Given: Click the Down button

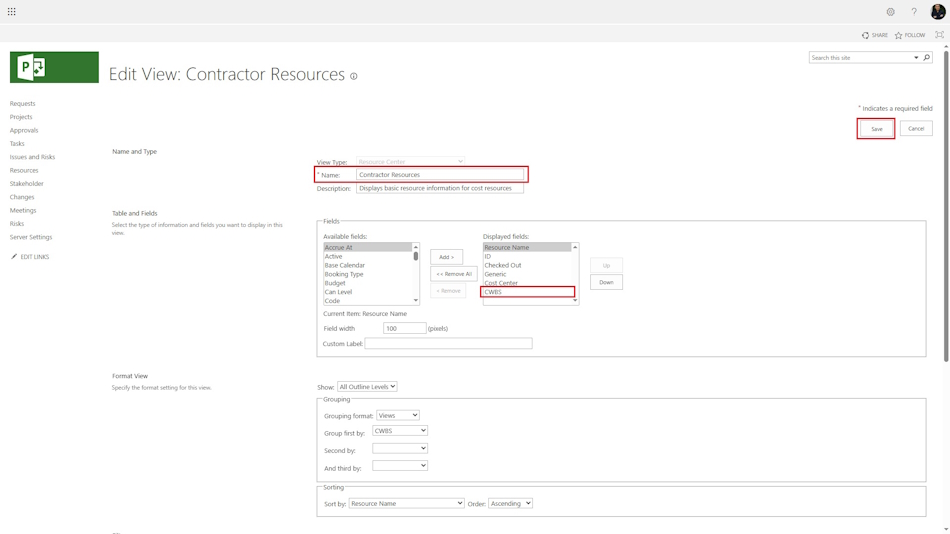Looking at the screenshot, I should coord(606,282).
